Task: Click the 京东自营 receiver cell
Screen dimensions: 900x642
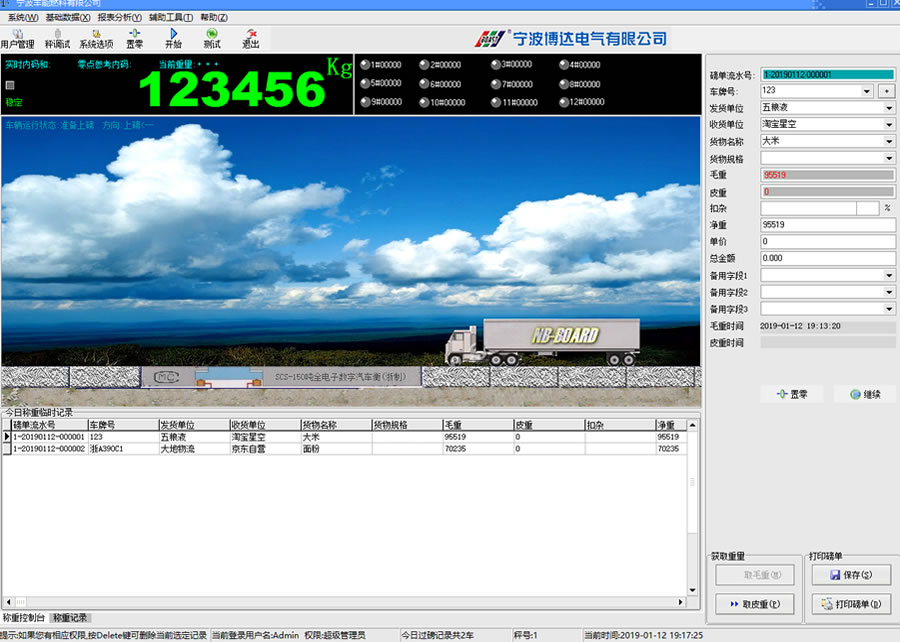Action: (x=265, y=449)
